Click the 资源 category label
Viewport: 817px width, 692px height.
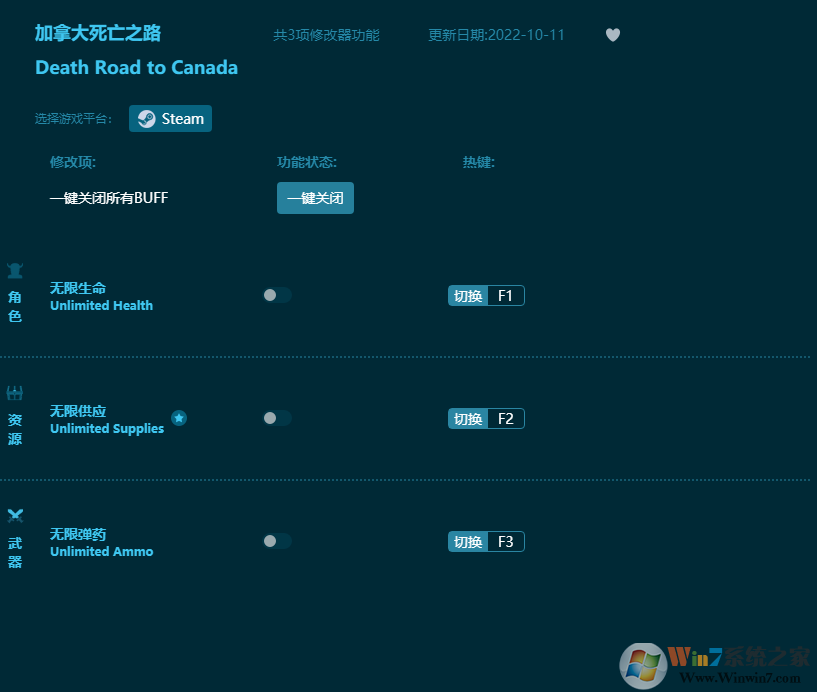(15, 429)
